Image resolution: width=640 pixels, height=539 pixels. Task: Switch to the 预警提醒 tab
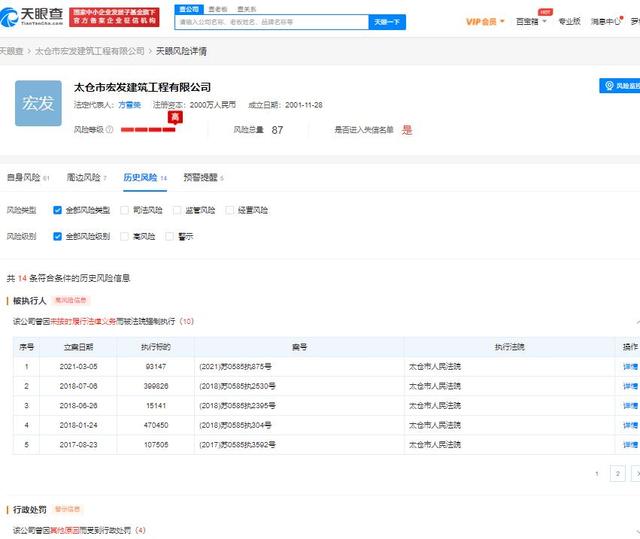click(x=203, y=177)
